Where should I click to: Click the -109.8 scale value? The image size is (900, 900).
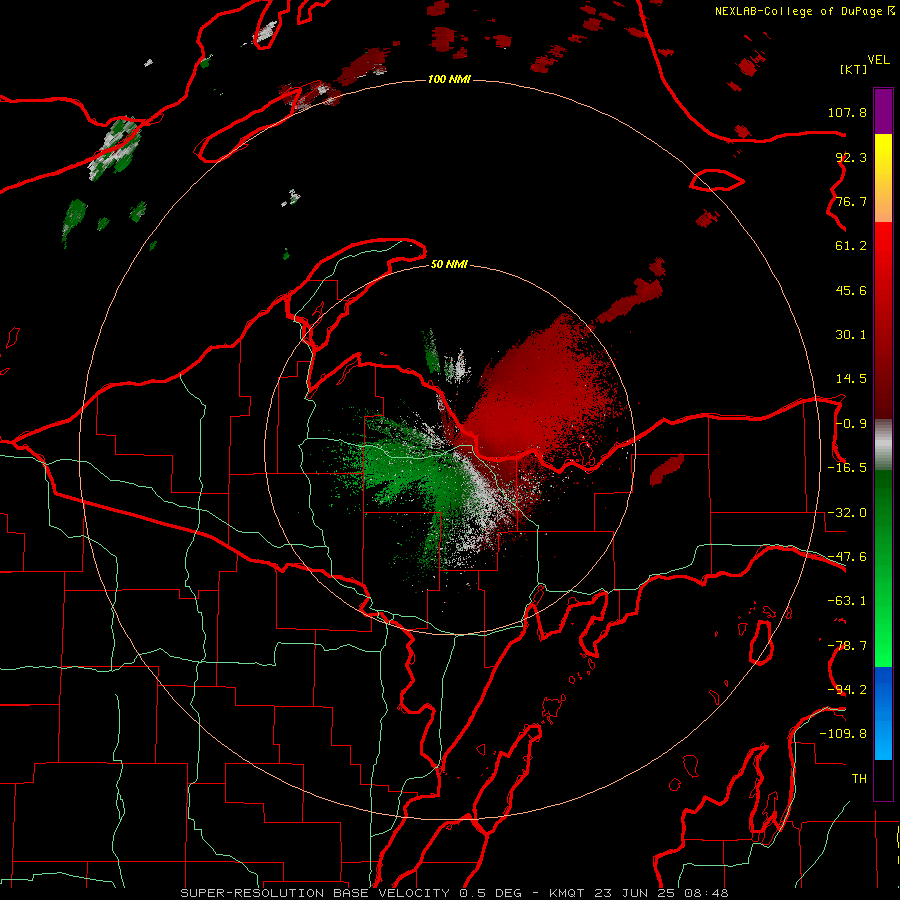(843, 734)
